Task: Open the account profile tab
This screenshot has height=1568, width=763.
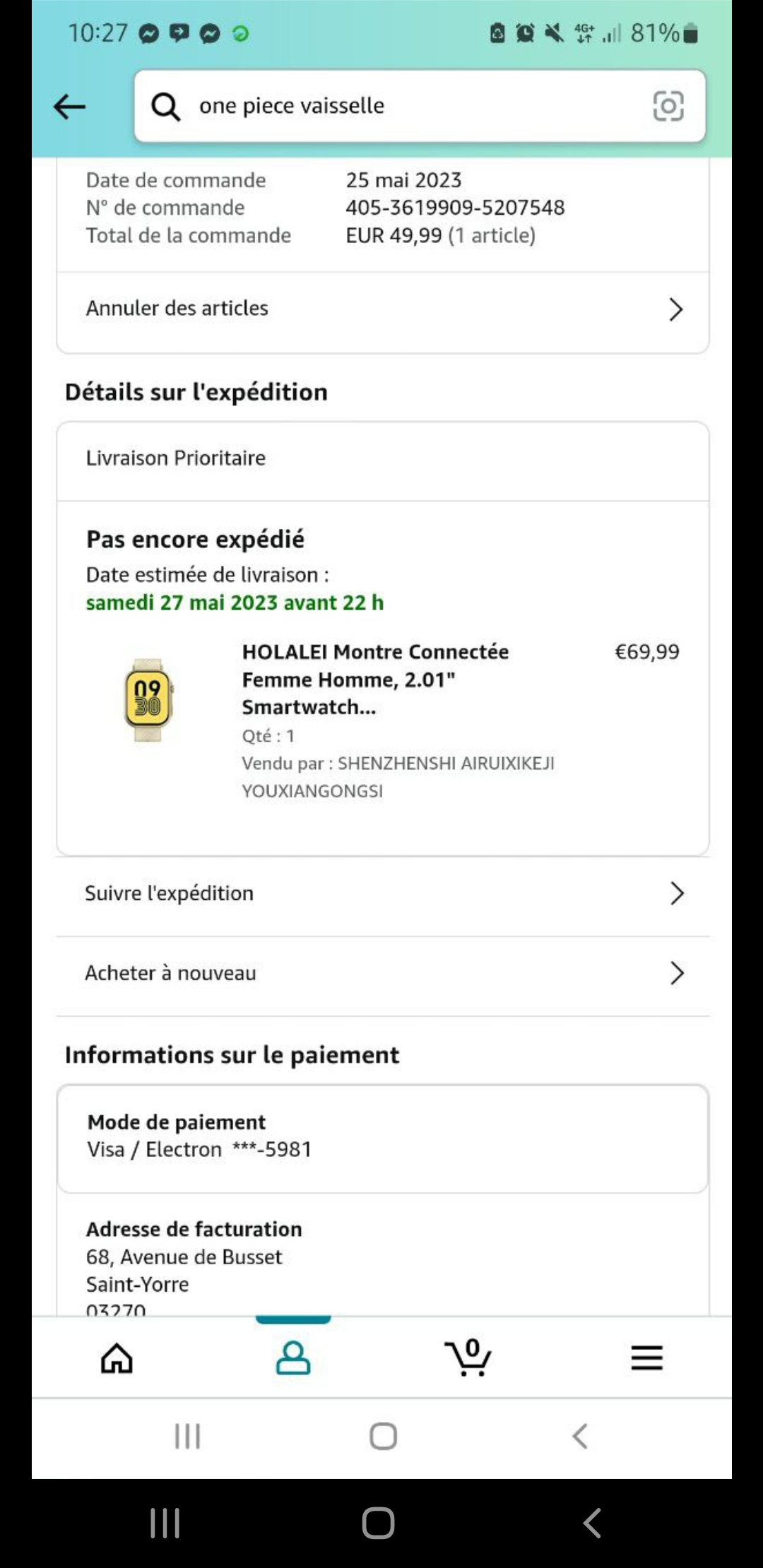Action: (x=292, y=1358)
